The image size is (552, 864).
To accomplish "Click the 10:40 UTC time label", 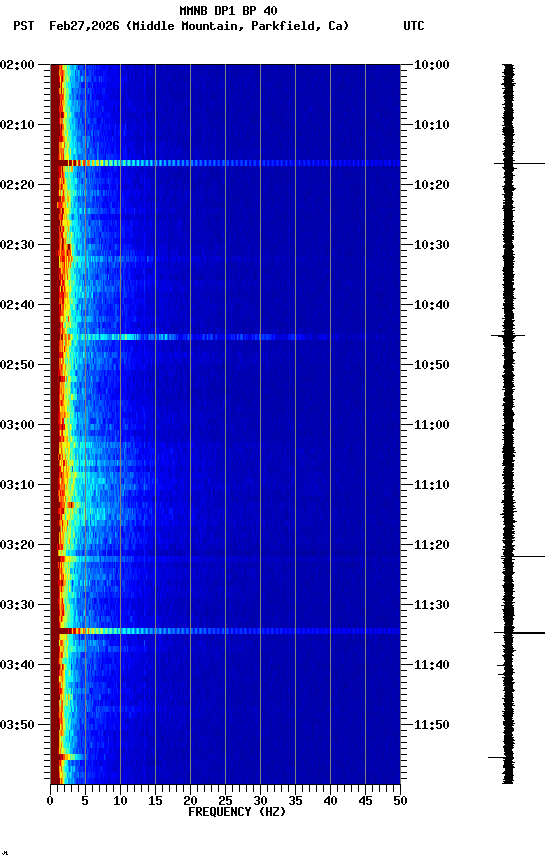I will (x=431, y=305).
